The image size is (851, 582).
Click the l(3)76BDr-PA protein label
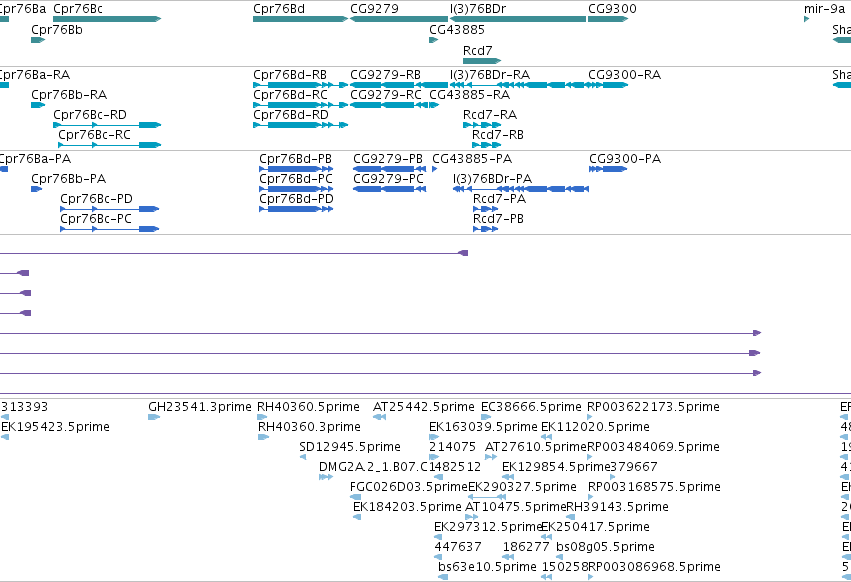492,179
